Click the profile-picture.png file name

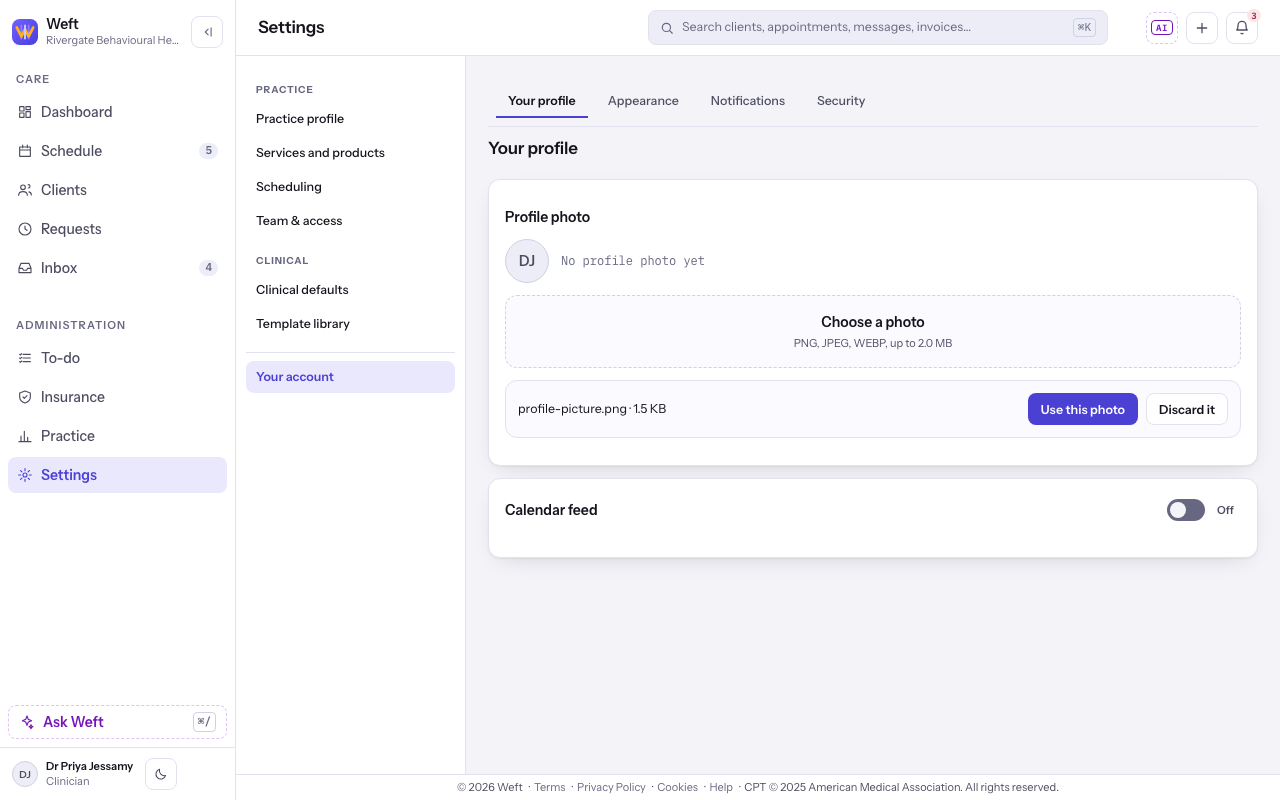(x=572, y=409)
